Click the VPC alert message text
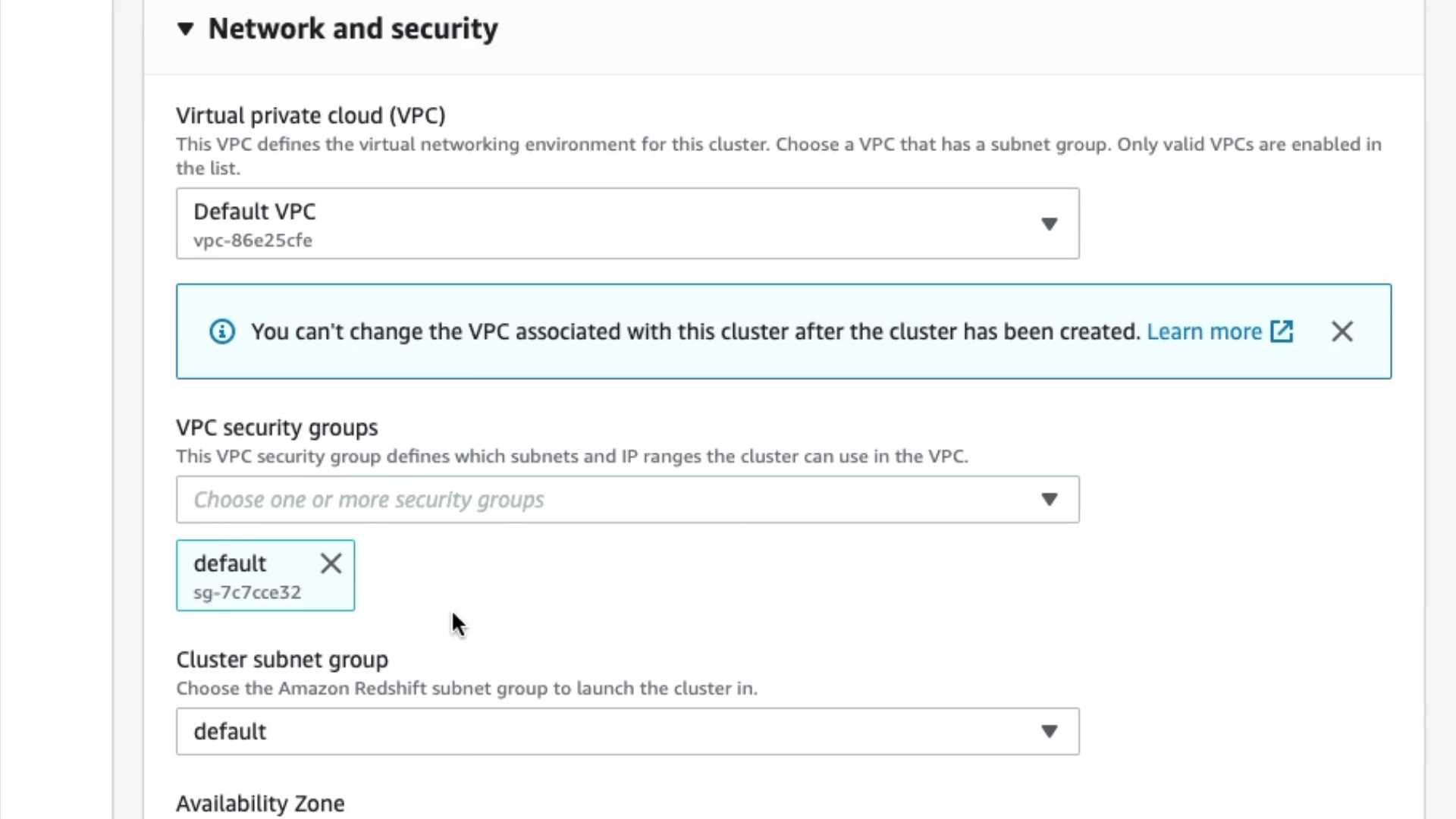Viewport: 1456px width, 819px height. pyautogui.click(x=695, y=331)
